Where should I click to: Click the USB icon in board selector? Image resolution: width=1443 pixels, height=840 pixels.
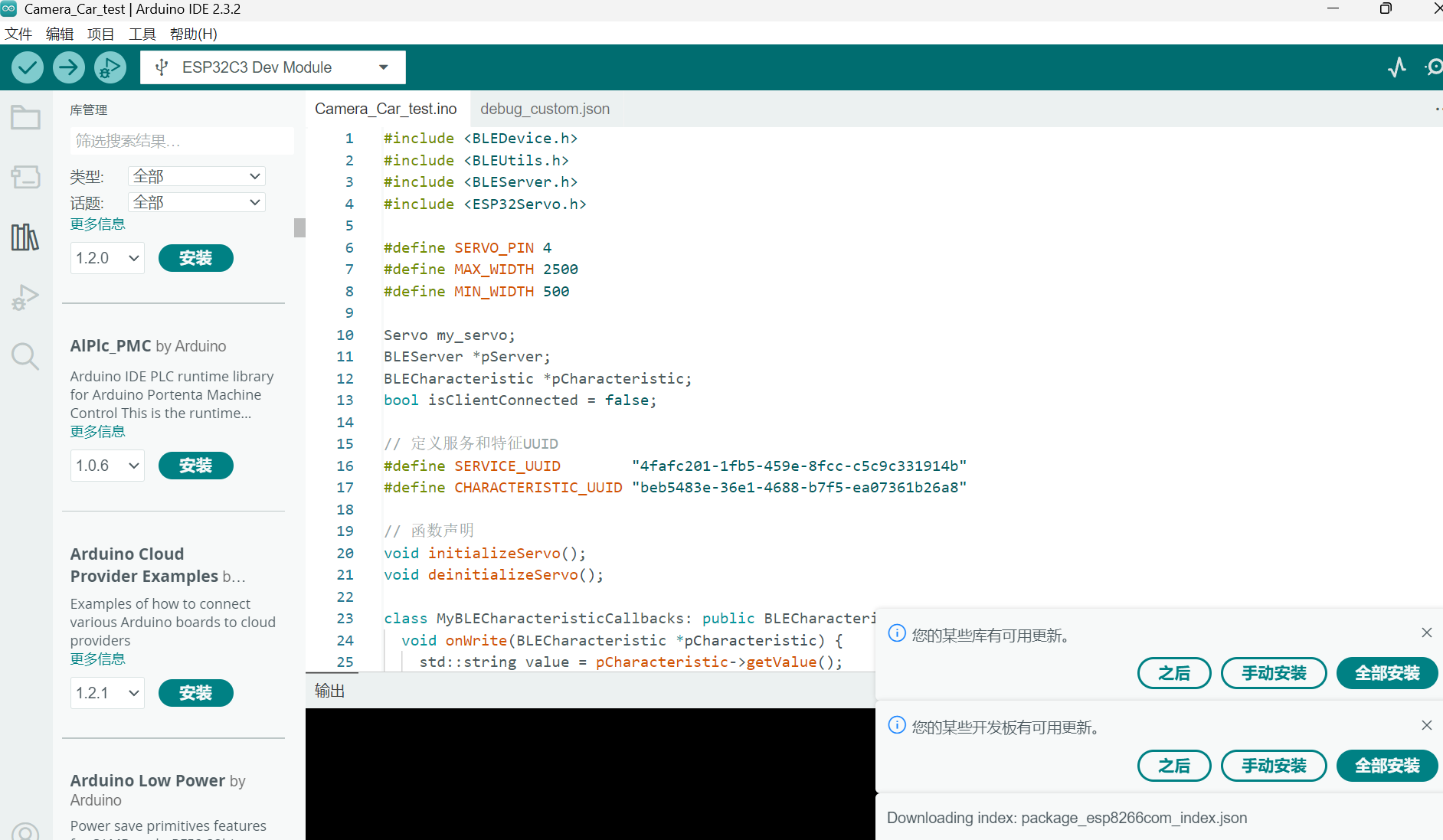[x=162, y=67]
